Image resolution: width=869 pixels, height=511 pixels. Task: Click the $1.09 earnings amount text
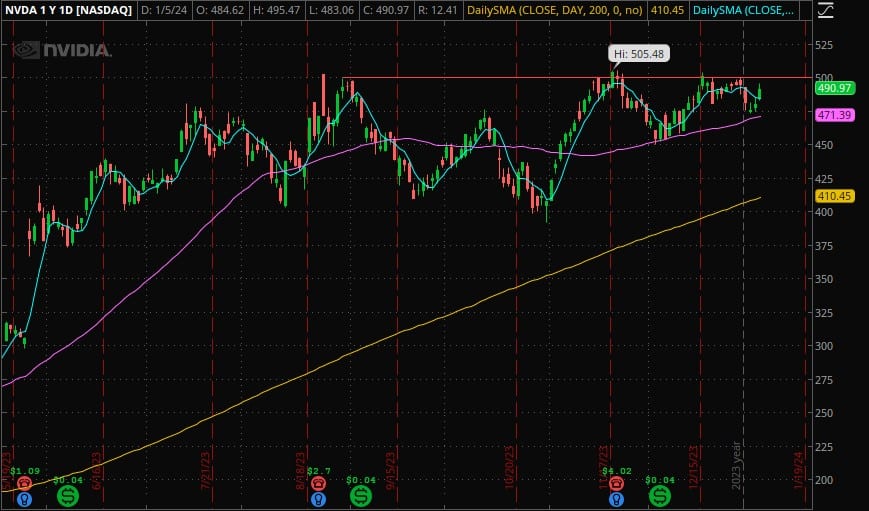pos(25,471)
